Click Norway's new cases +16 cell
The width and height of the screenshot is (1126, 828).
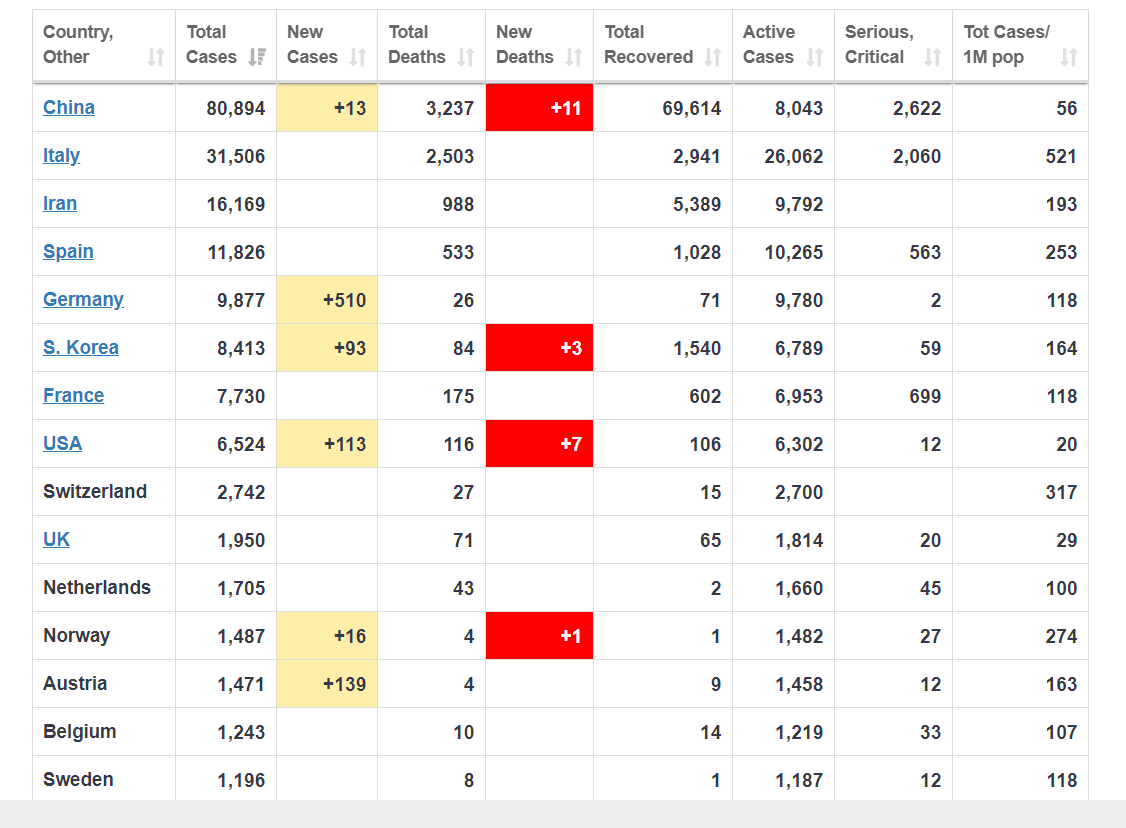click(327, 636)
